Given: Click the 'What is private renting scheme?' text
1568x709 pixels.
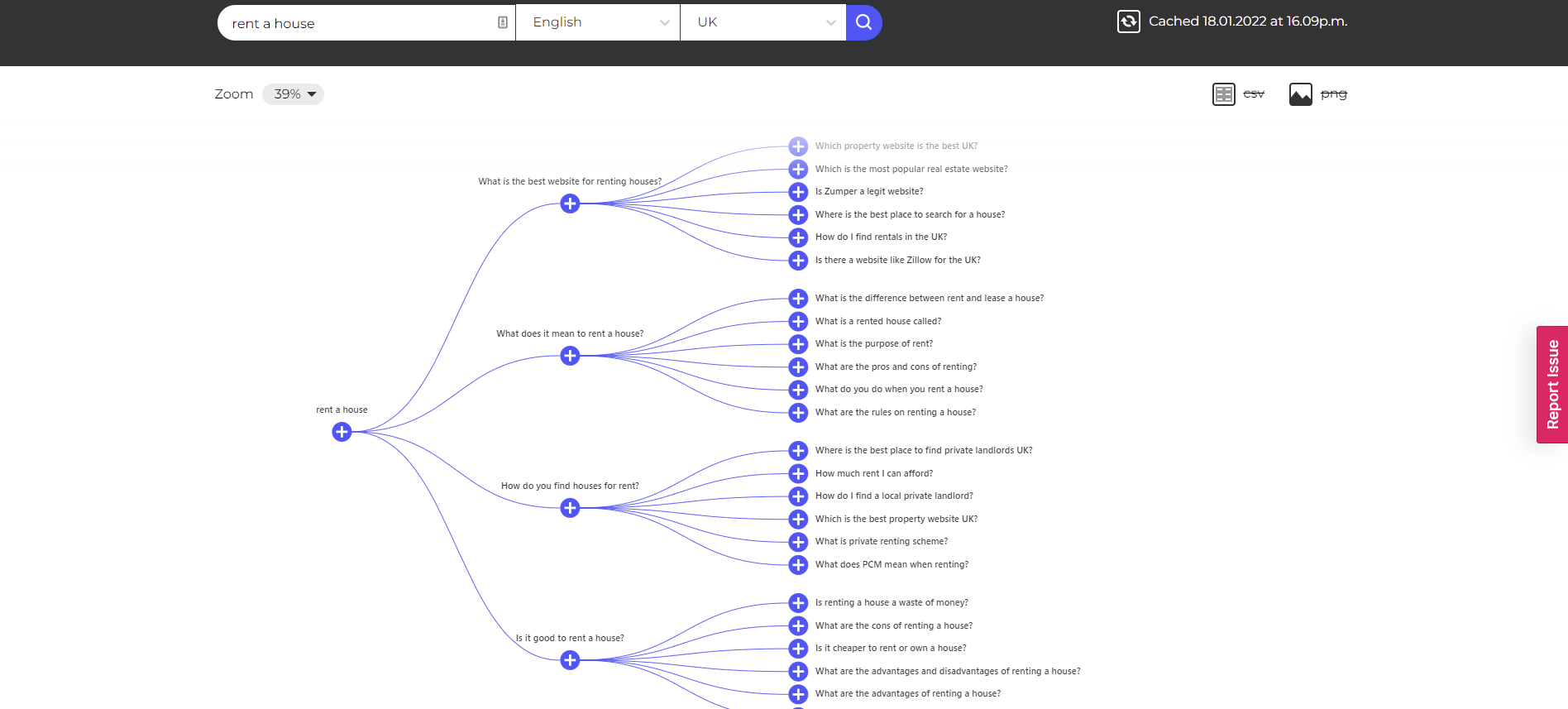Looking at the screenshot, I should (x=882, y=542).
